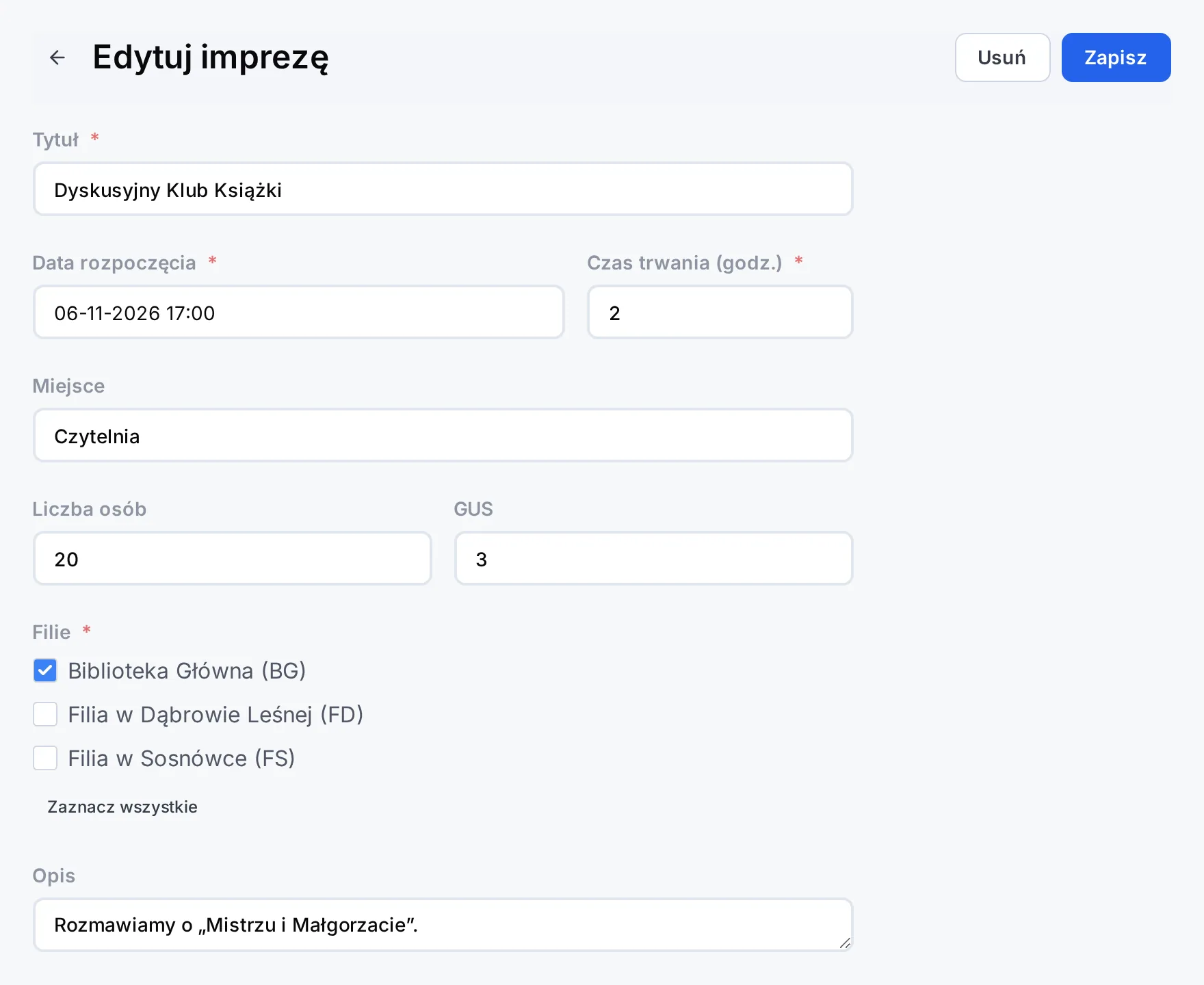Click the Tytuł field label
This screenshot has width=1204, height=985.
(56, 140)
